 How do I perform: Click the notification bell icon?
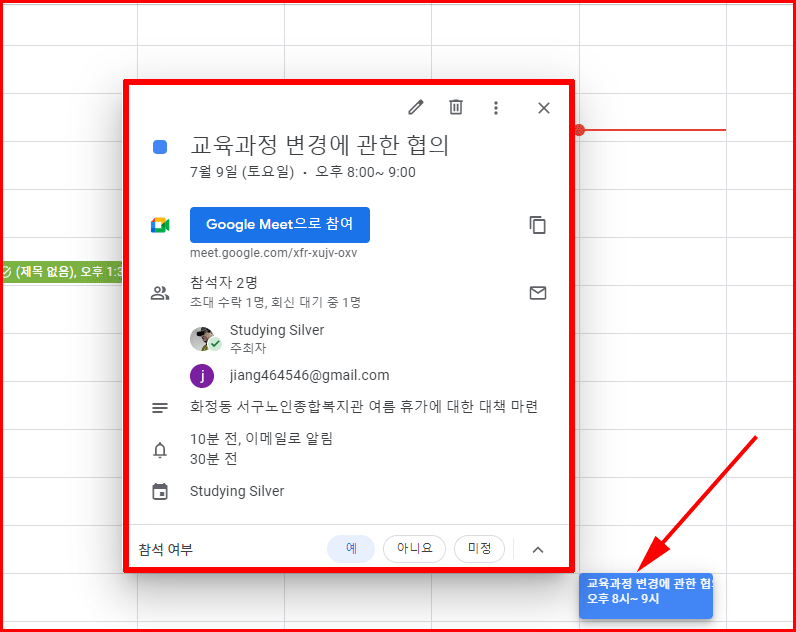(x=160, y=450)
